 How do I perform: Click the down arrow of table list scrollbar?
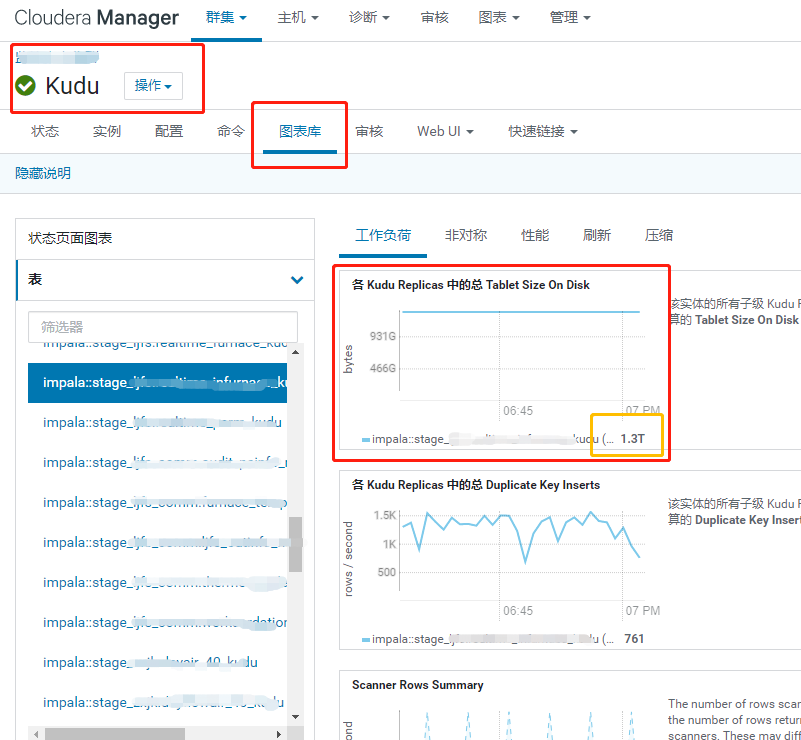point(295,717)
